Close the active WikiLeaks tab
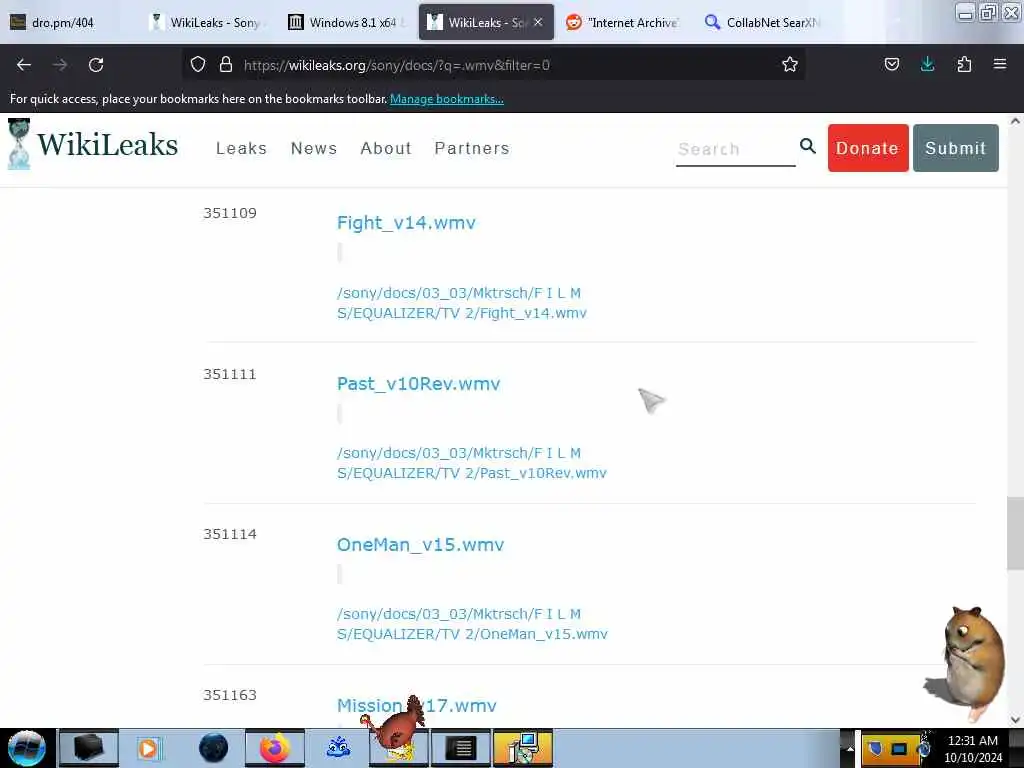The width and height of the screenshot is (1024, 768). point(538,22)
